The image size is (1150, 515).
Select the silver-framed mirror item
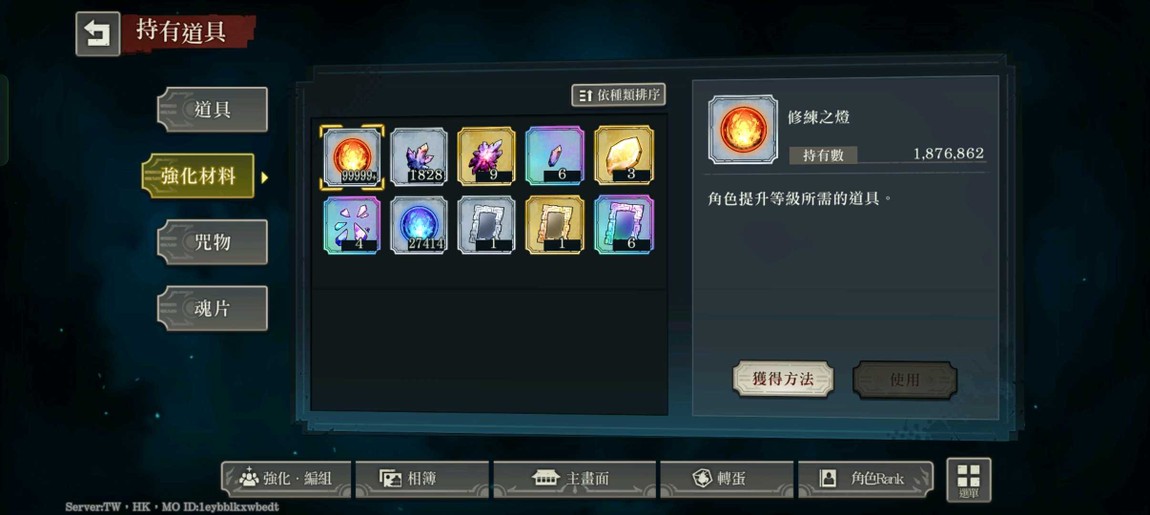[486, 224]
